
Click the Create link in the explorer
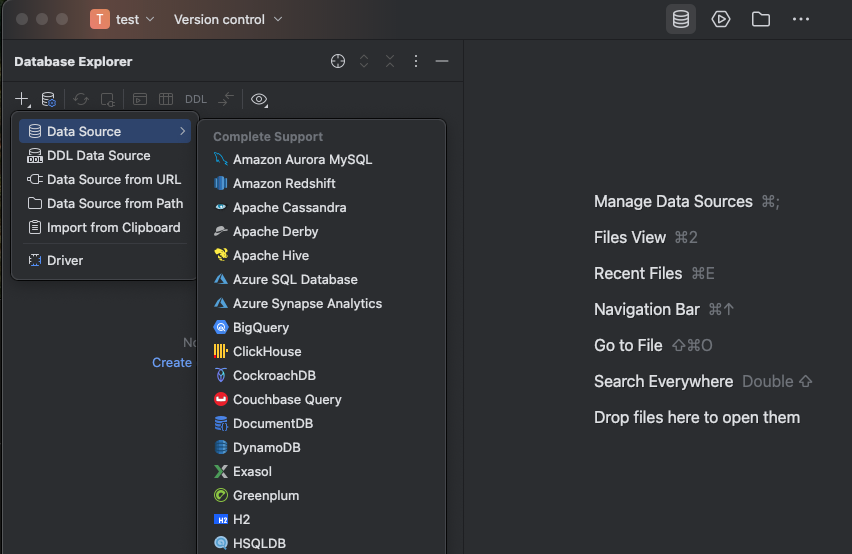(x=171, y=362)
